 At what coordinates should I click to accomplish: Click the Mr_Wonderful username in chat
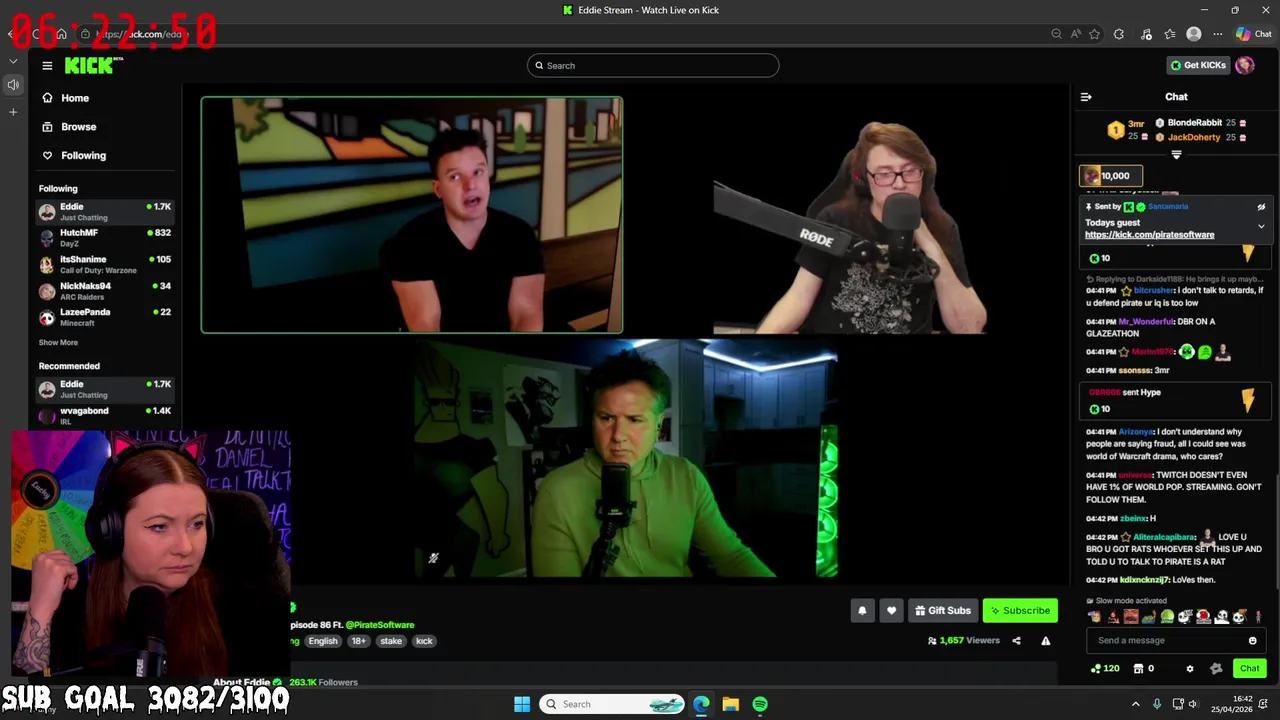pyautogui.click(x=1146, y=322)
